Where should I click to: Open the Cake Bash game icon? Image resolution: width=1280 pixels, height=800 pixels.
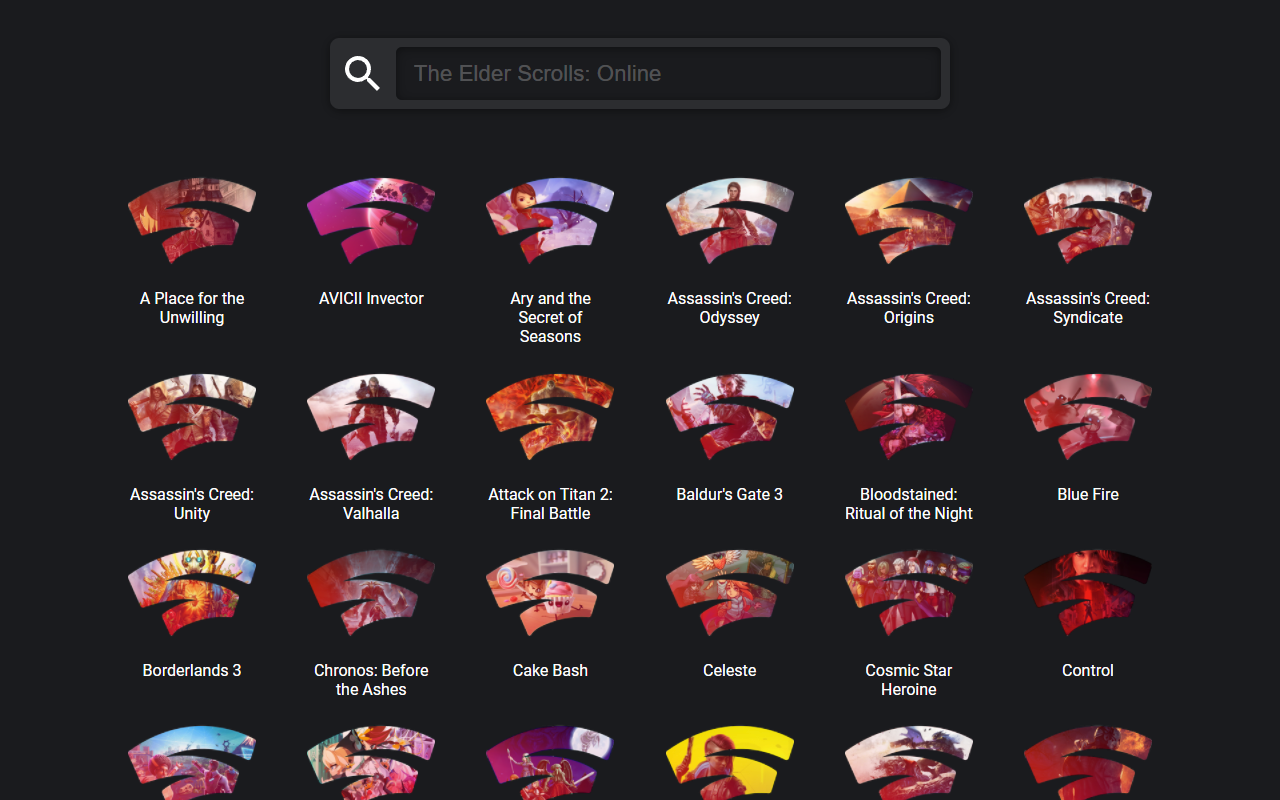coord(550,593)
